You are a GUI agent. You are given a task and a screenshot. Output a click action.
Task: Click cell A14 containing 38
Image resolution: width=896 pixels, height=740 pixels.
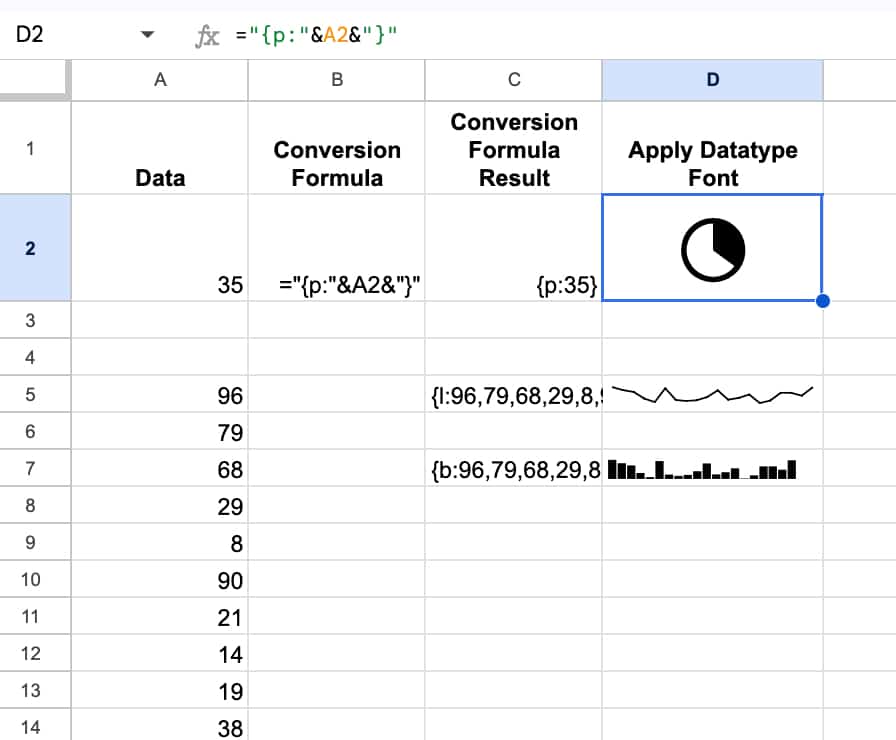pyautogui.click(x=160, y=727)
